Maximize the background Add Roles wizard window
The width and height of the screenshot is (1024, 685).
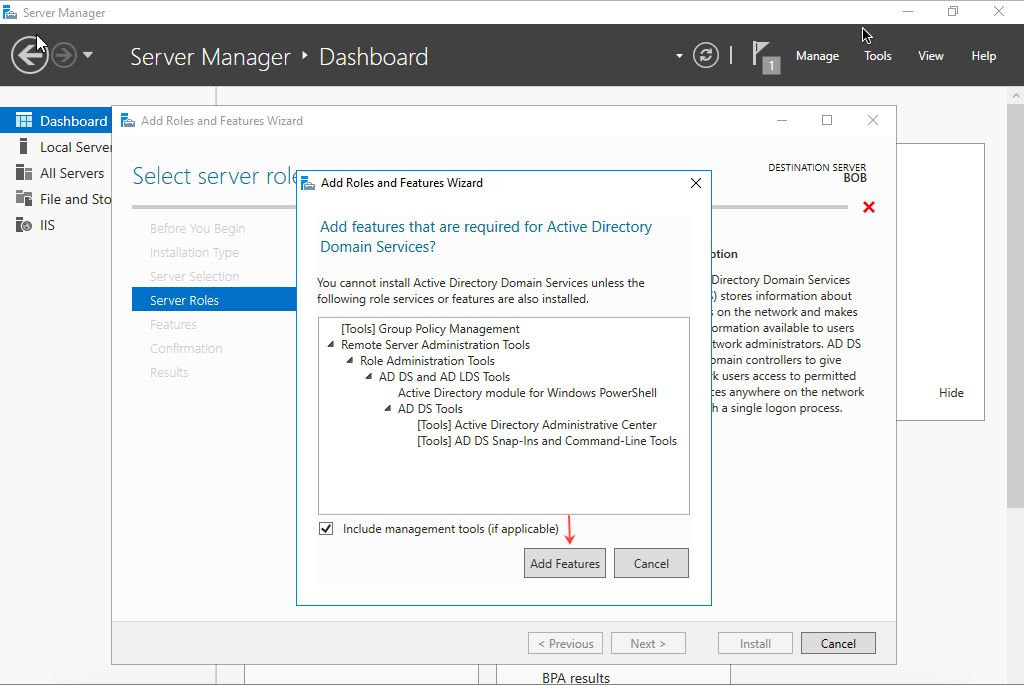827,120
